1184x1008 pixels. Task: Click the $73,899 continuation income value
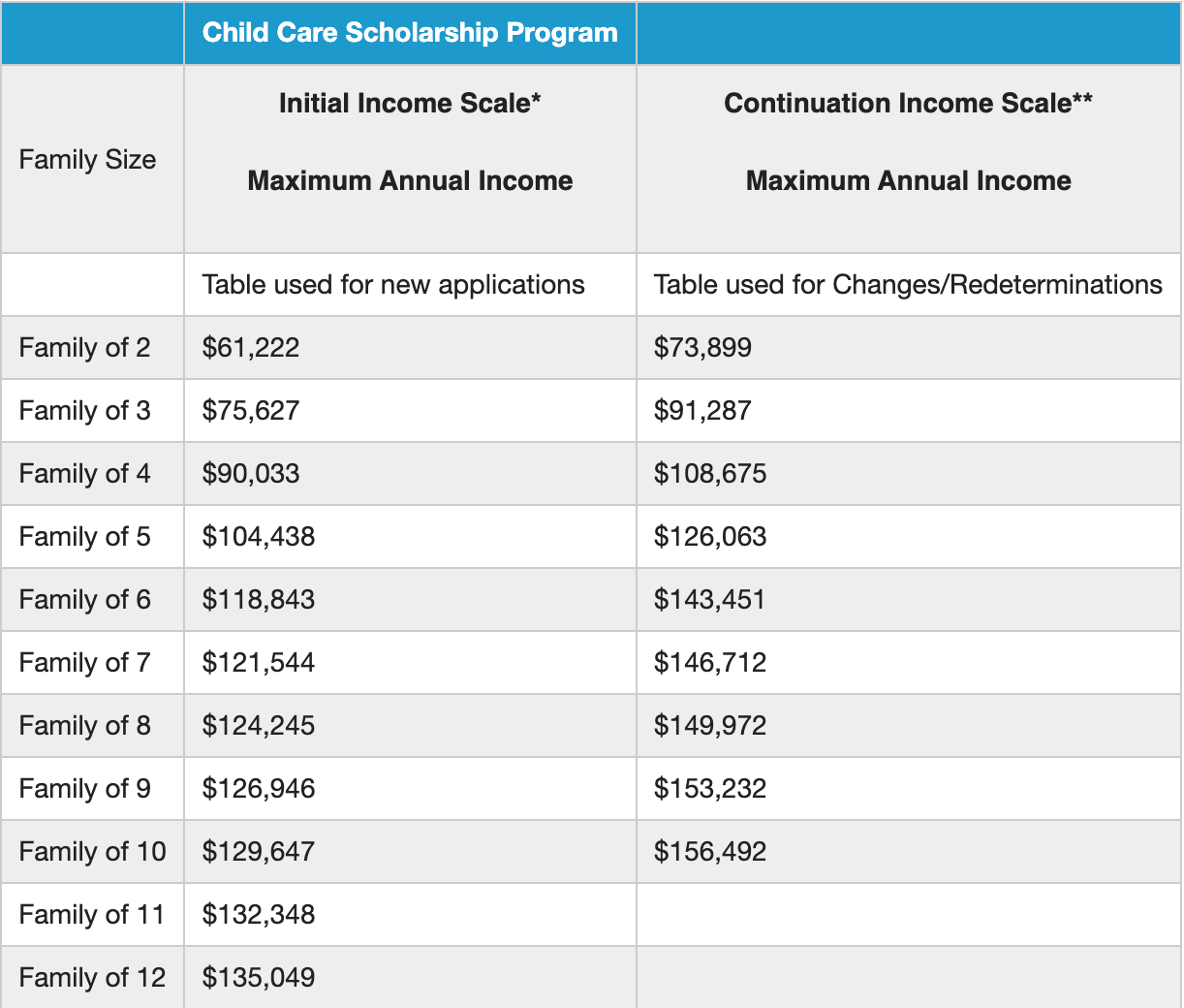pos(702,348)
